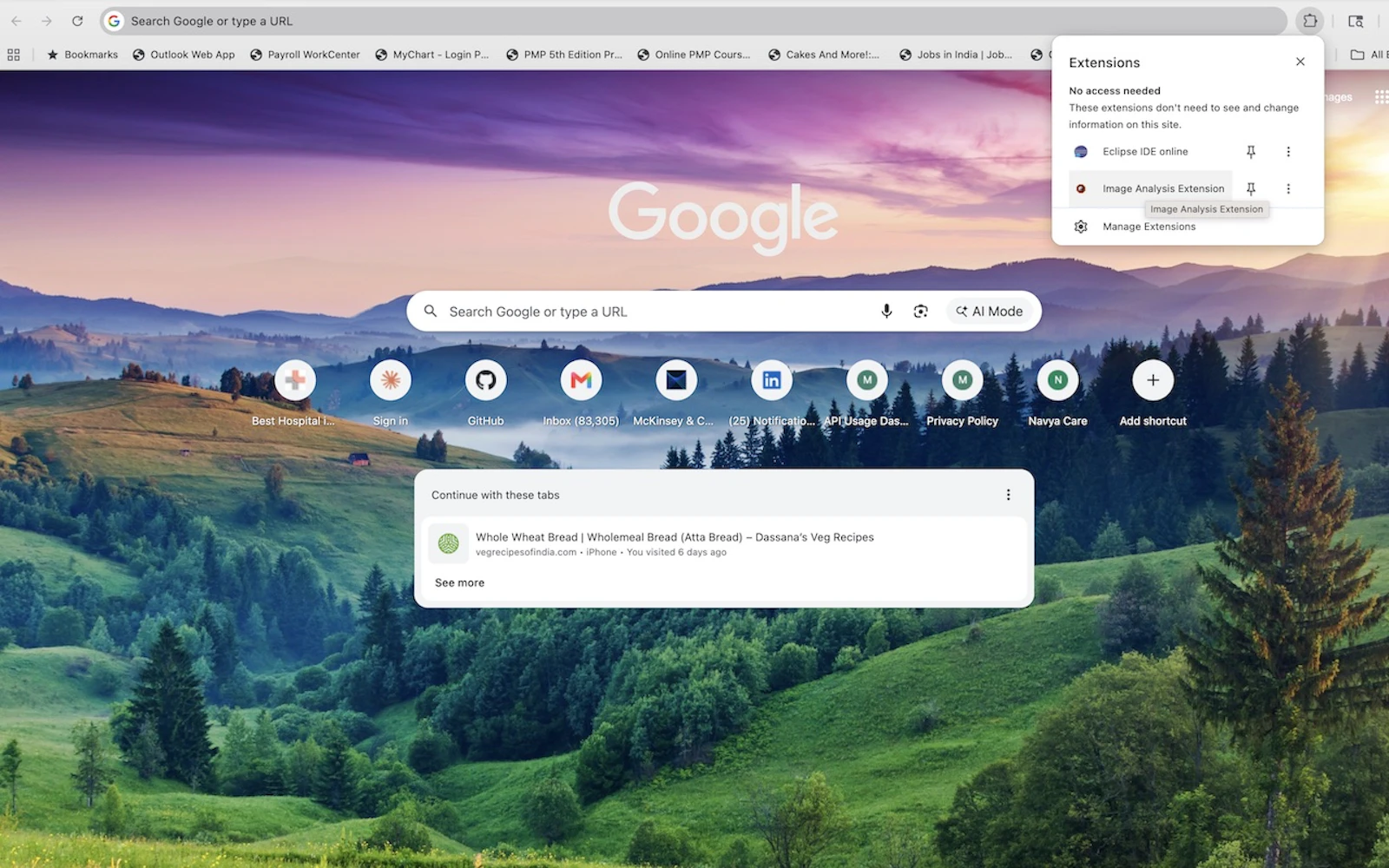The image size is (1389, 868).
Task: Open the Bookmarks star folder
Action: [82, 55]
